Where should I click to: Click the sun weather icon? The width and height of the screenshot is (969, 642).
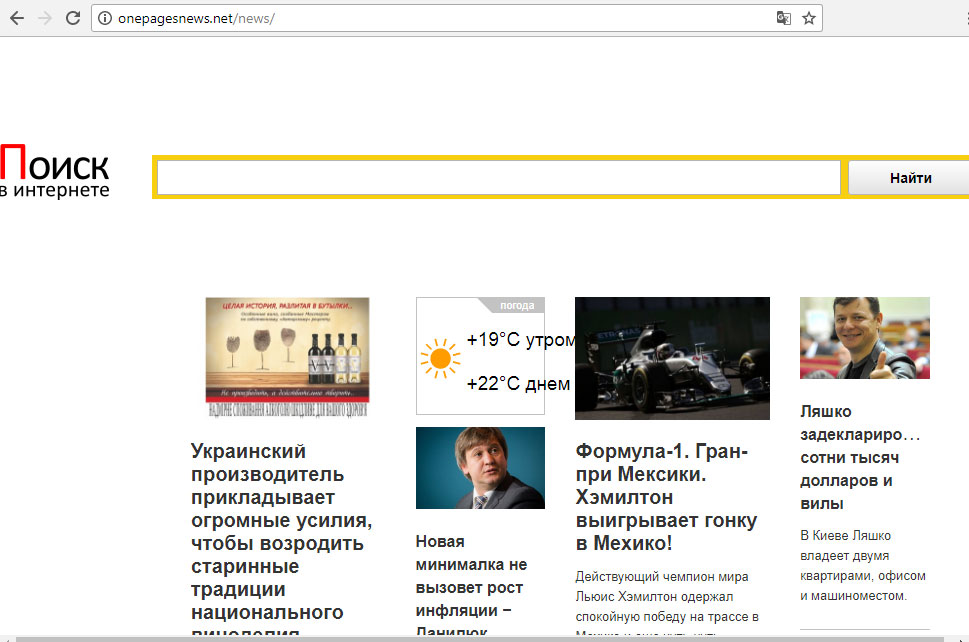(x=440, y=358)
